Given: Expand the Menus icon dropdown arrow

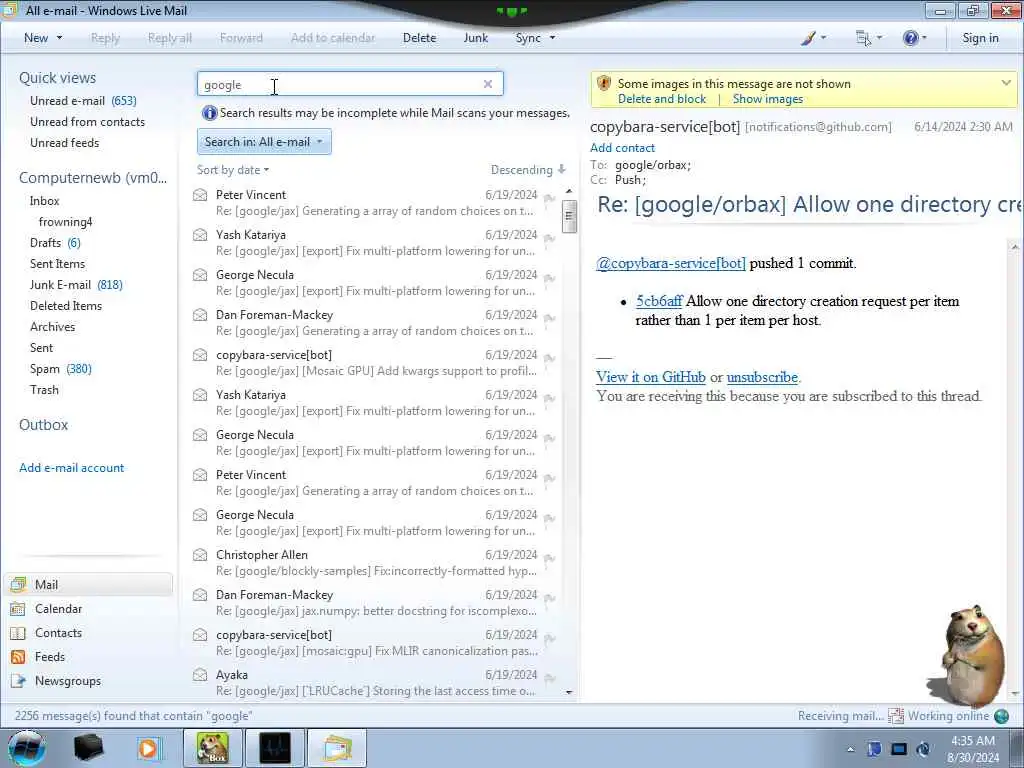Looking at the screenshot, I should point(879,38).
